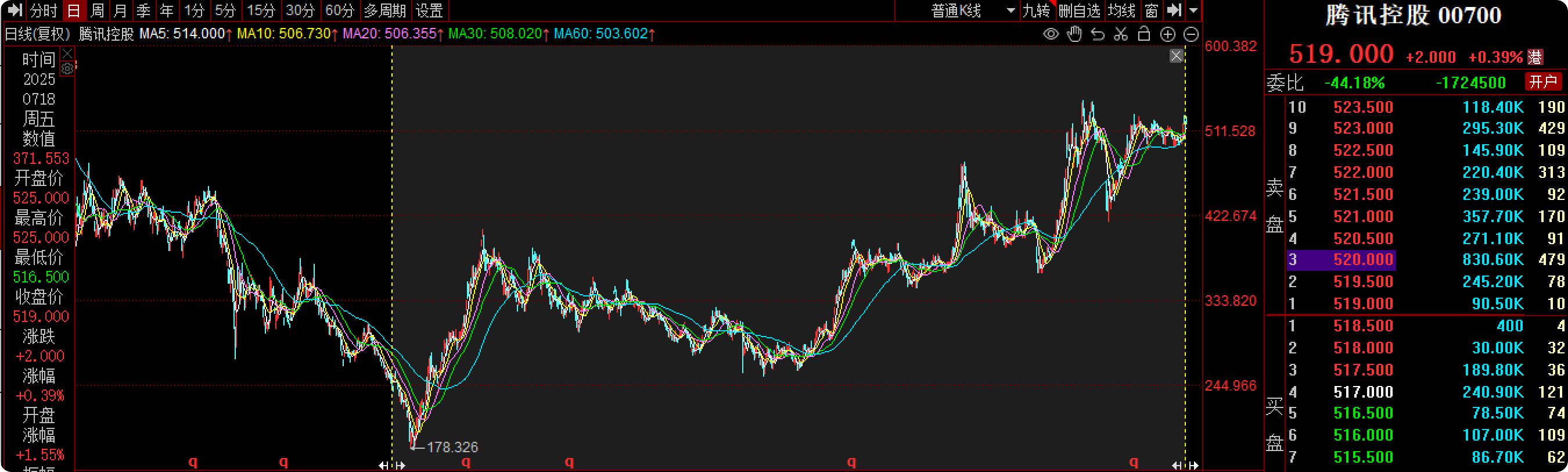Screen dimensions: 1568x472
Task: Click the 委比 -44.18% value
Action: [1355, 82]
